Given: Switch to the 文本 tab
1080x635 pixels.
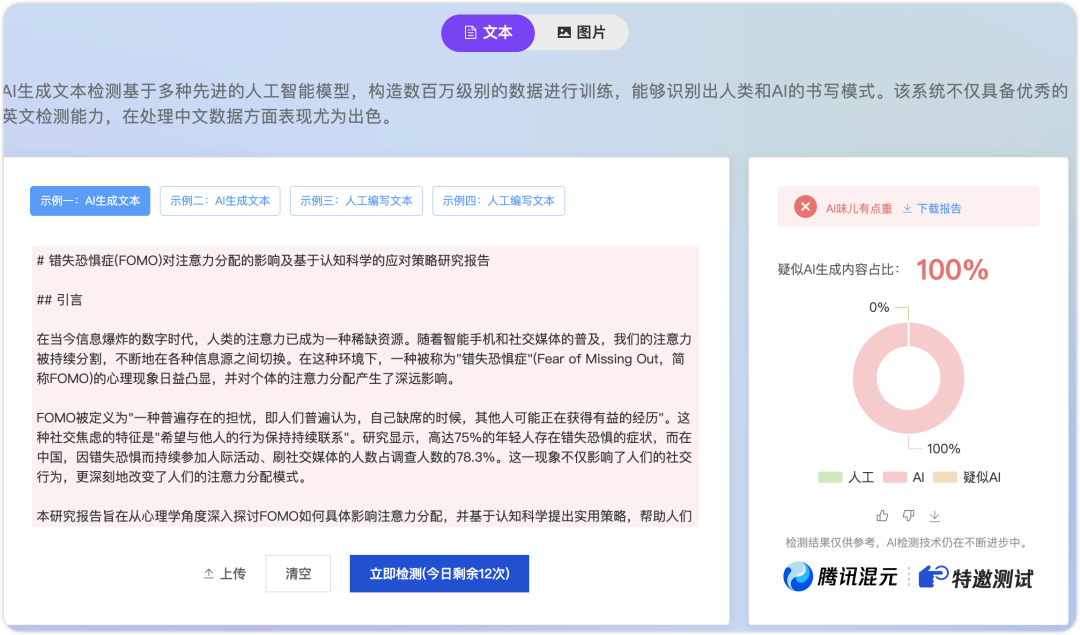Looking at the screenshot, I should click(x=488, y=32).
